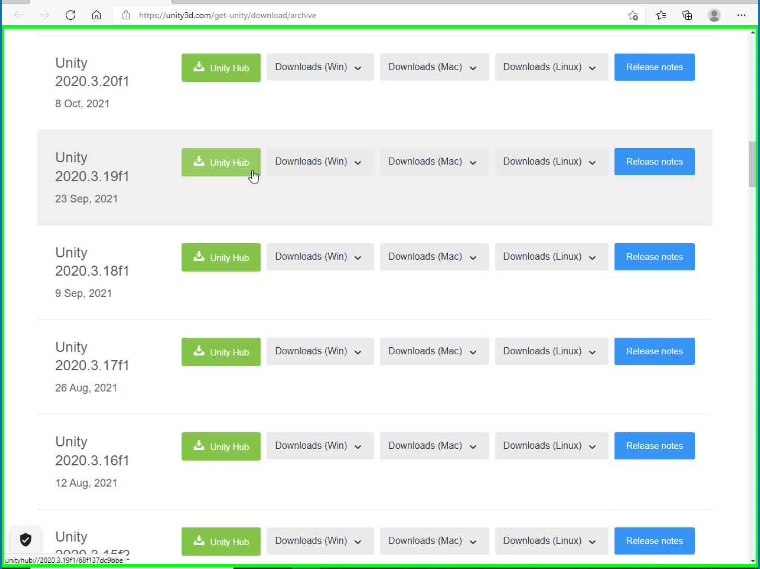Add this page to favorites star icon

click(633, 16)
